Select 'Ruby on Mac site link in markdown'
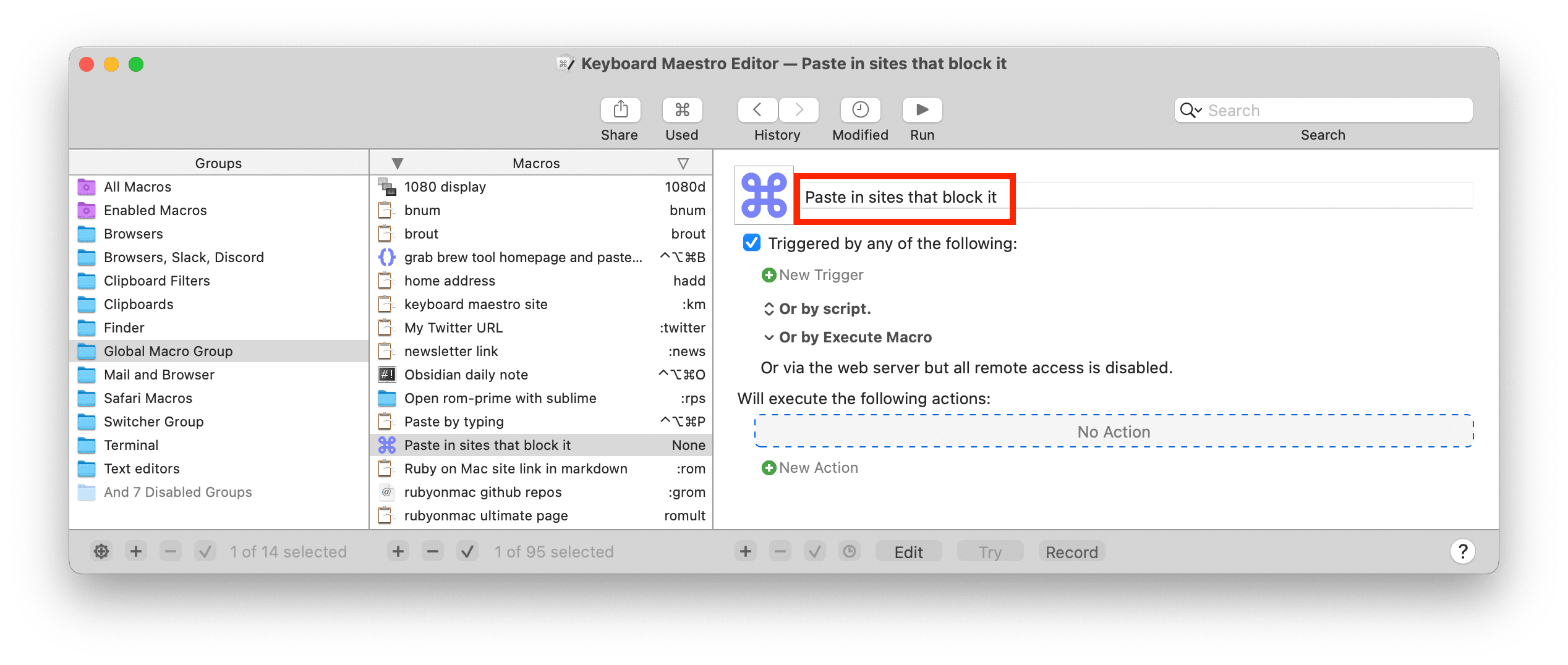 [x=541, y=468]
